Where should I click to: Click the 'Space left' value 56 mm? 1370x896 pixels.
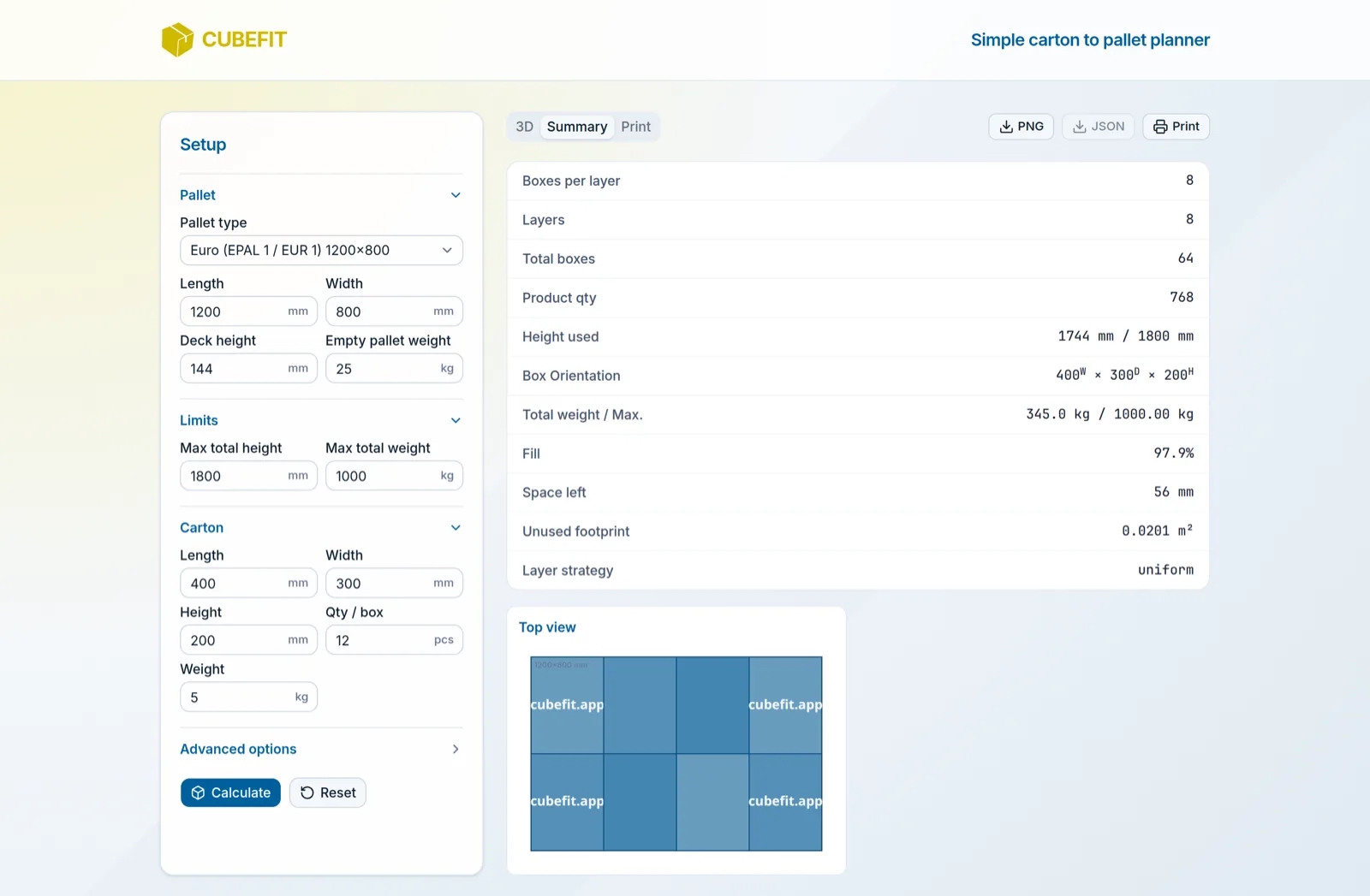pyautogui.click(x=1173, y=492)
